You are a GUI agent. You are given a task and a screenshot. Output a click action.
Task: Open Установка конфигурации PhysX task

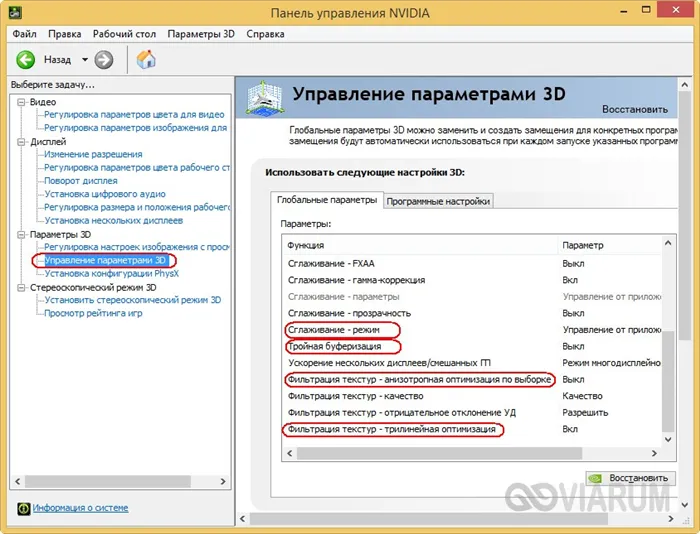(x=112, y=274)
